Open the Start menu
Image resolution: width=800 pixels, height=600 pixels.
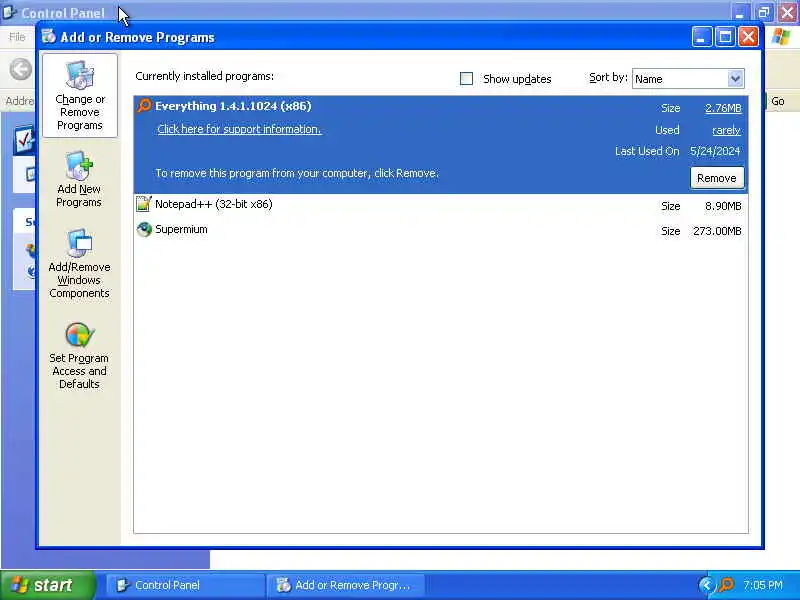48,585
